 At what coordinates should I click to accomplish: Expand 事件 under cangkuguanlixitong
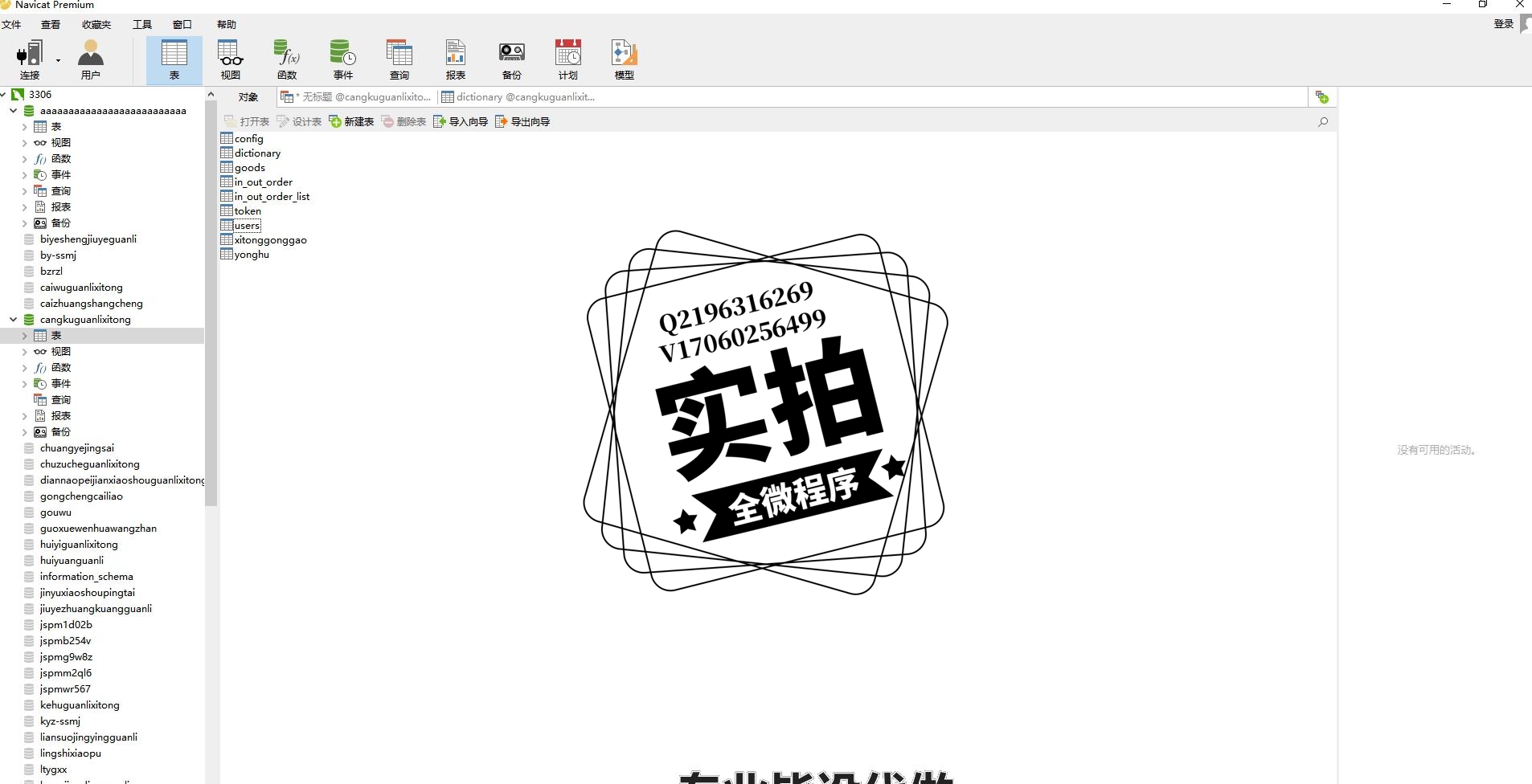coord(25,384)
